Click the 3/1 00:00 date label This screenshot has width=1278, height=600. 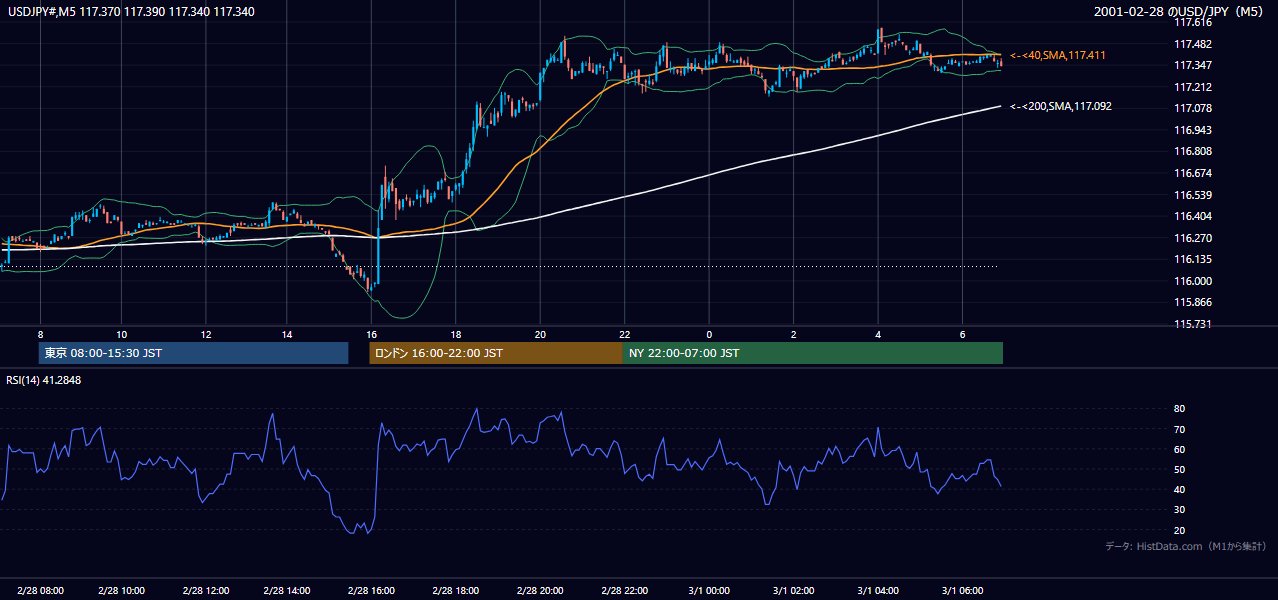point(709,590)
